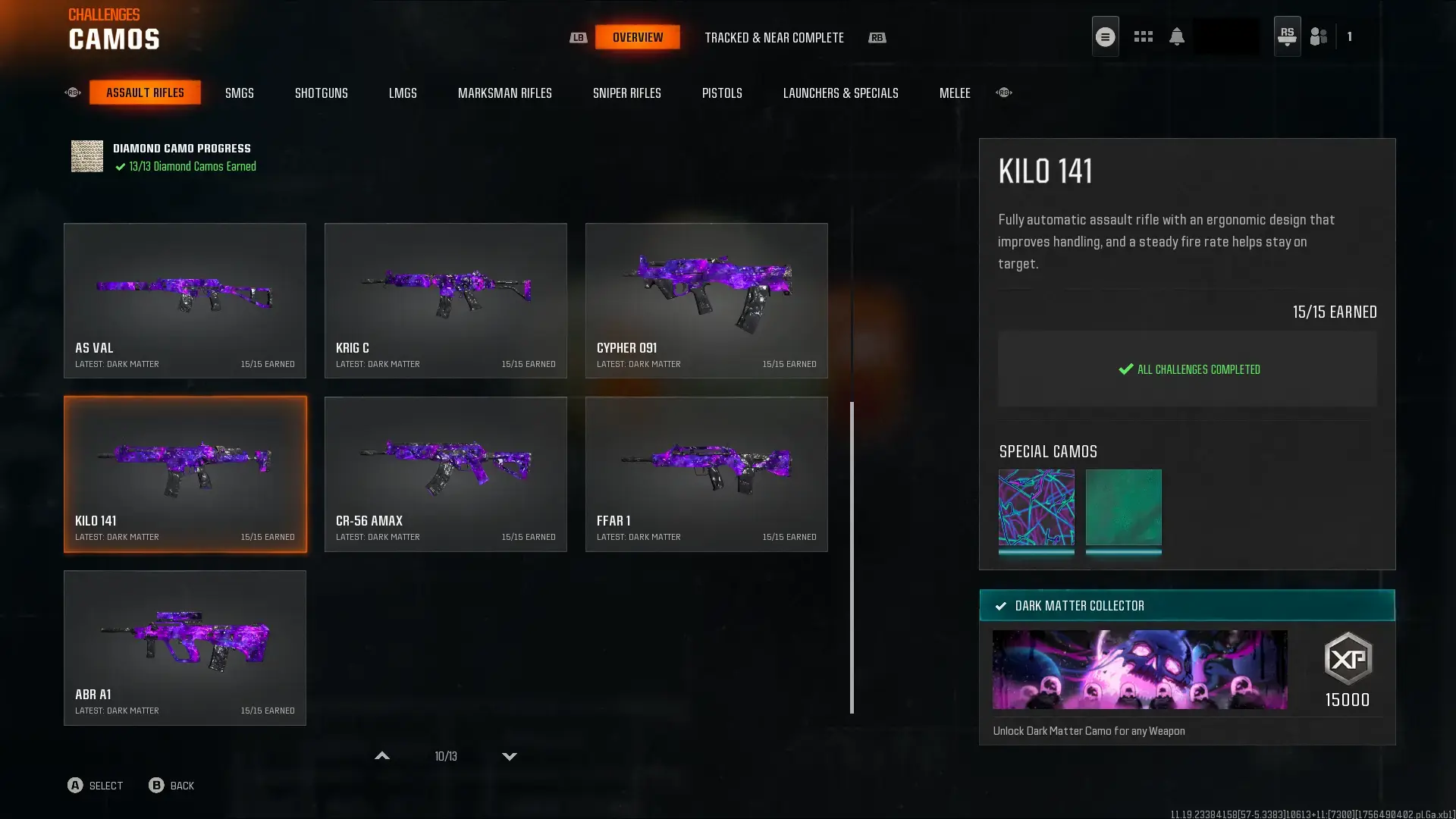Image resolution: width=1456 pixels, height=819 pixels.
Task: Click the 13/13 Diamond Camos Earned checkmark
Action: pyautogui.click(x=120, y=167)
